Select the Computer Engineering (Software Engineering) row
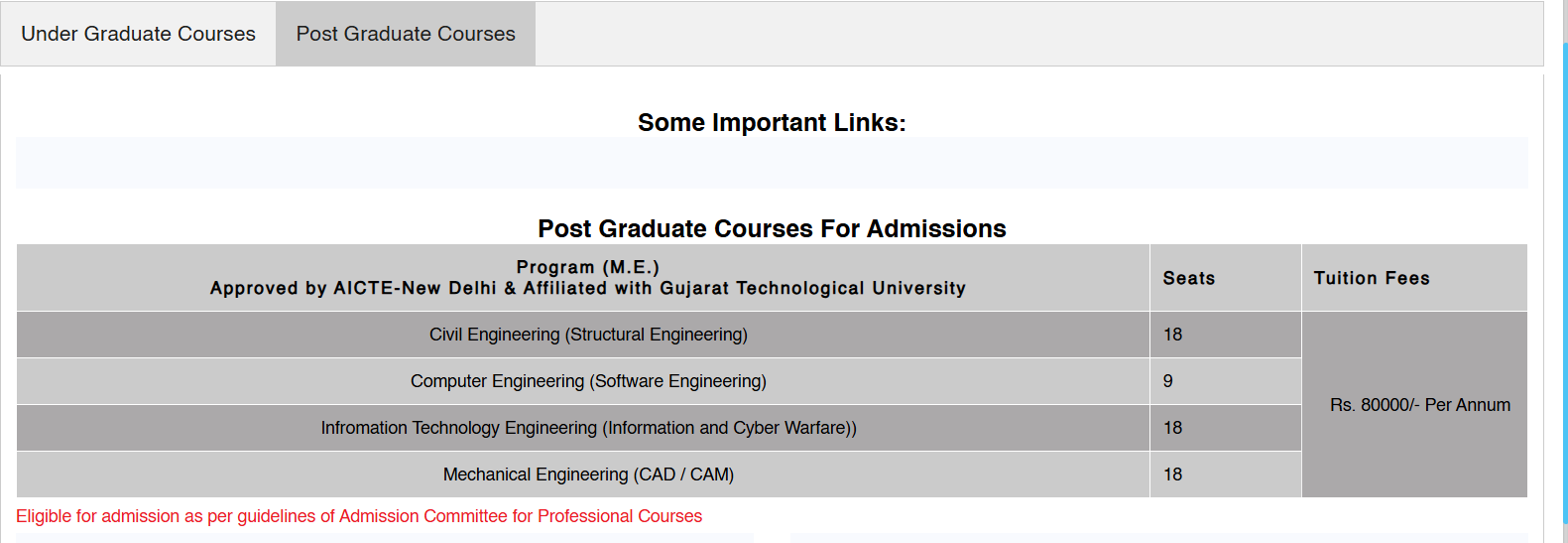This screenshot has height=543, width=1568. [588, 381]
